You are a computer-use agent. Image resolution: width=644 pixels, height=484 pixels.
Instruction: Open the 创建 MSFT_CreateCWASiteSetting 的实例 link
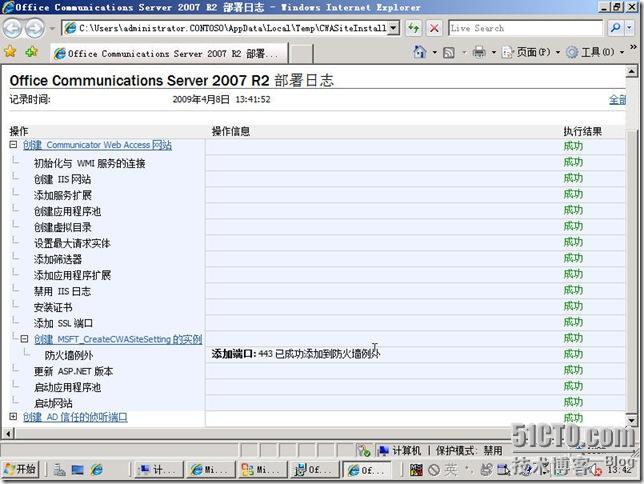(118, 339)
